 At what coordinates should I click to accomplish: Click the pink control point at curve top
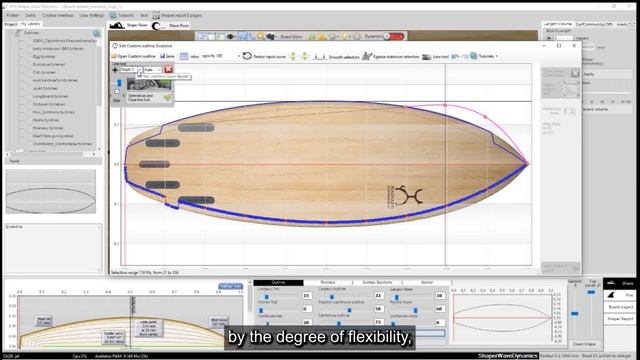pos(445,105)
